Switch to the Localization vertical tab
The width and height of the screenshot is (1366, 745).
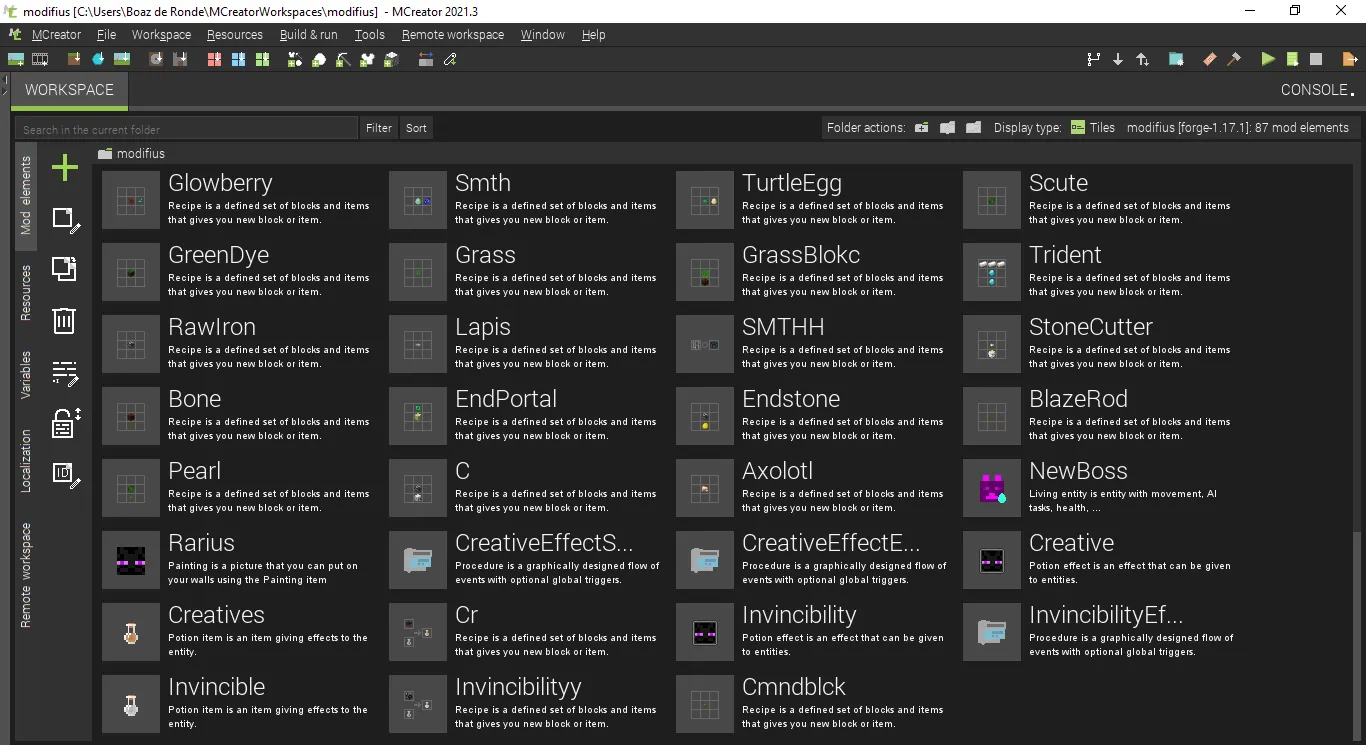(x=27, y=461)
